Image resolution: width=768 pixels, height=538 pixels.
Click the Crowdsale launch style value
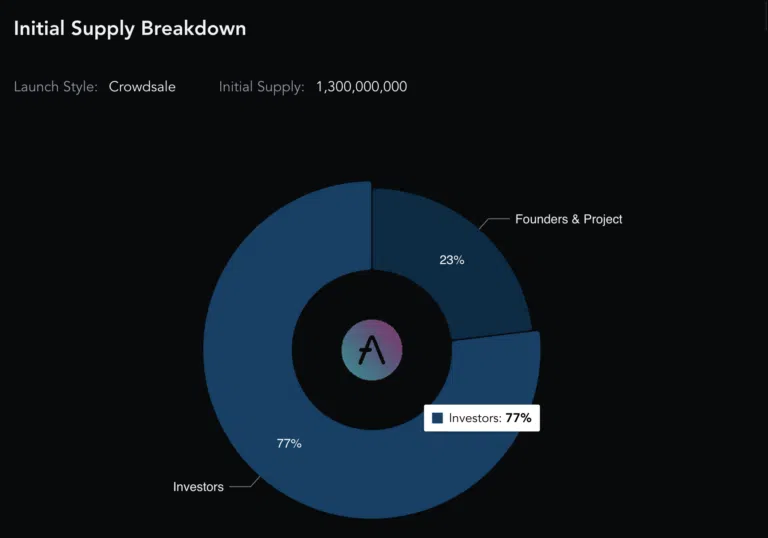coord(142,87)
